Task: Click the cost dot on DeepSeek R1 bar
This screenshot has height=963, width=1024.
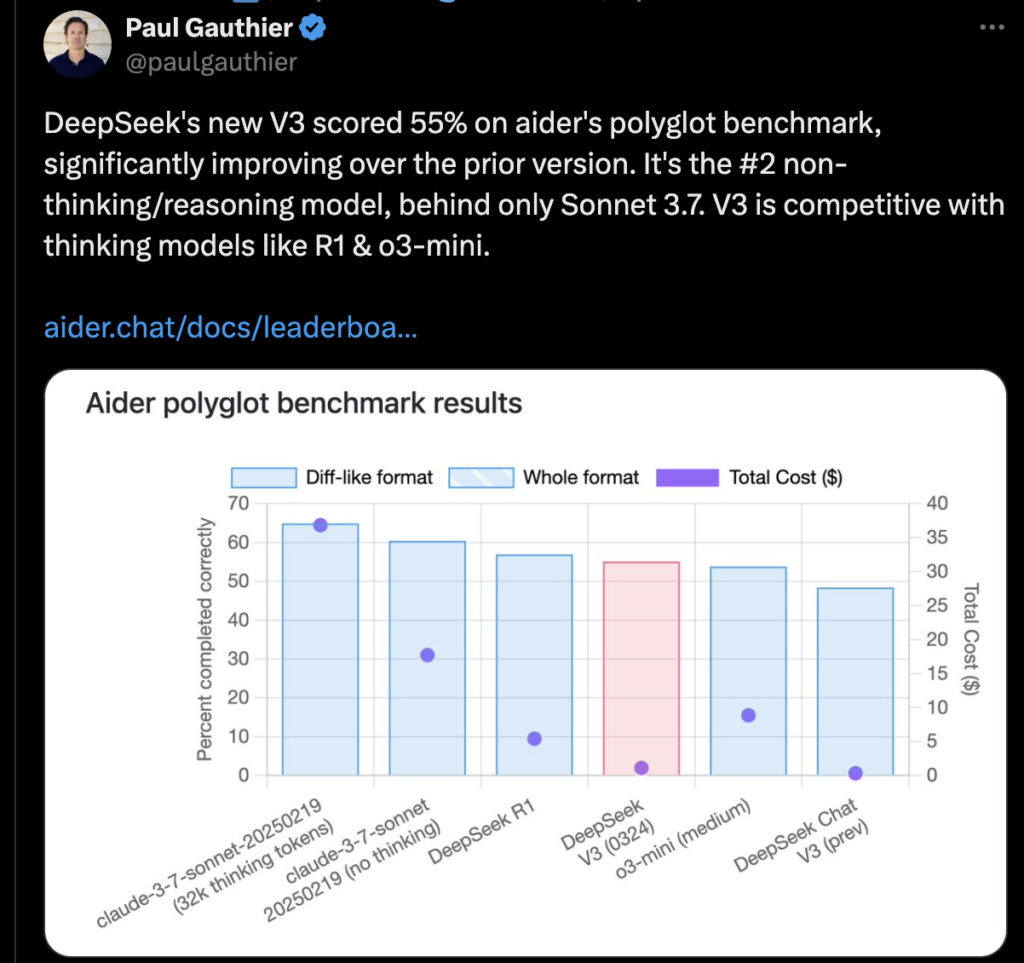Action: 534,738
